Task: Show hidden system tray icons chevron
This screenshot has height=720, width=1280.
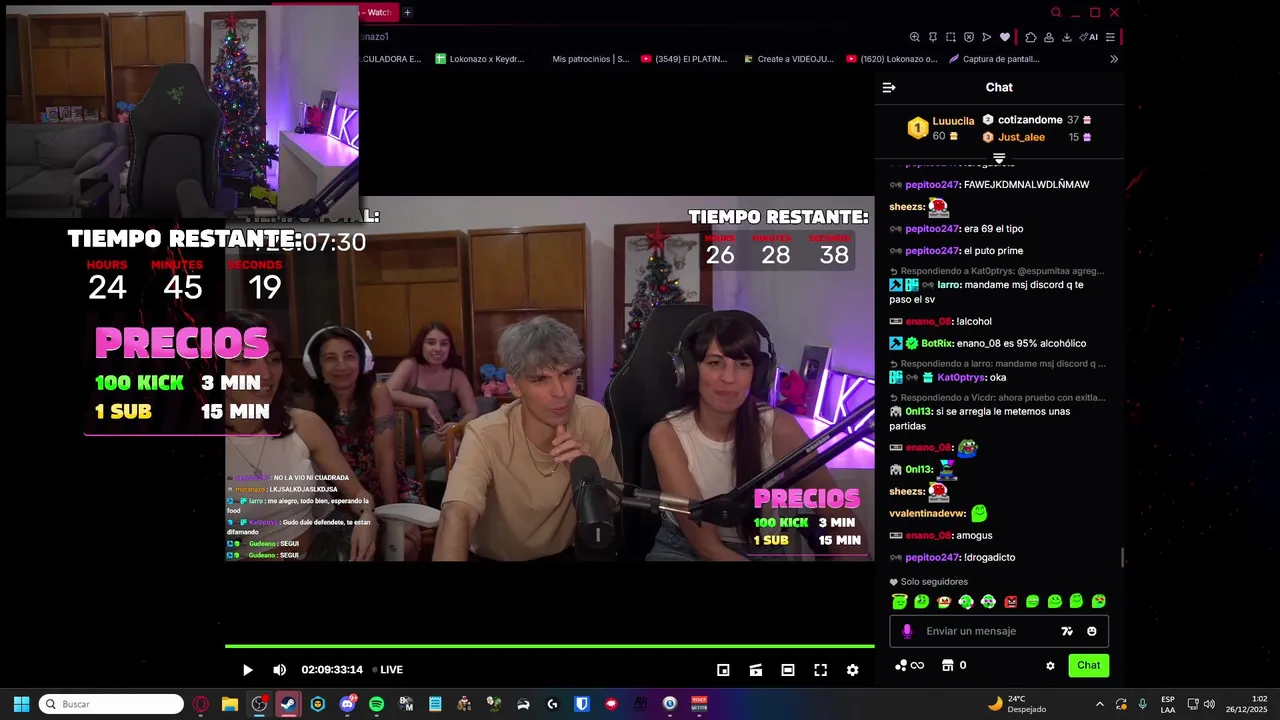Action: tap(1100, 704)
